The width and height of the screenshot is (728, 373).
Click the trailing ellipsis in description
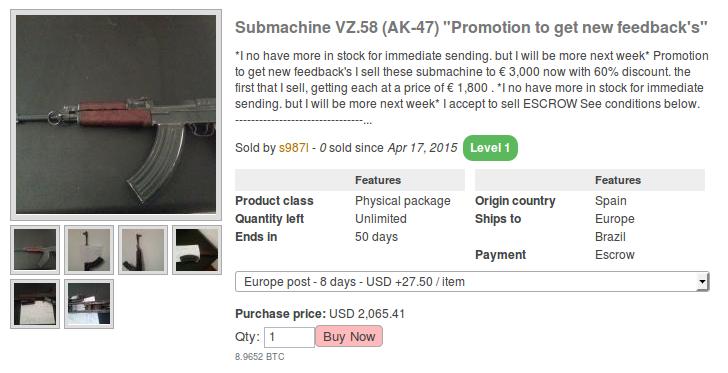367,122
